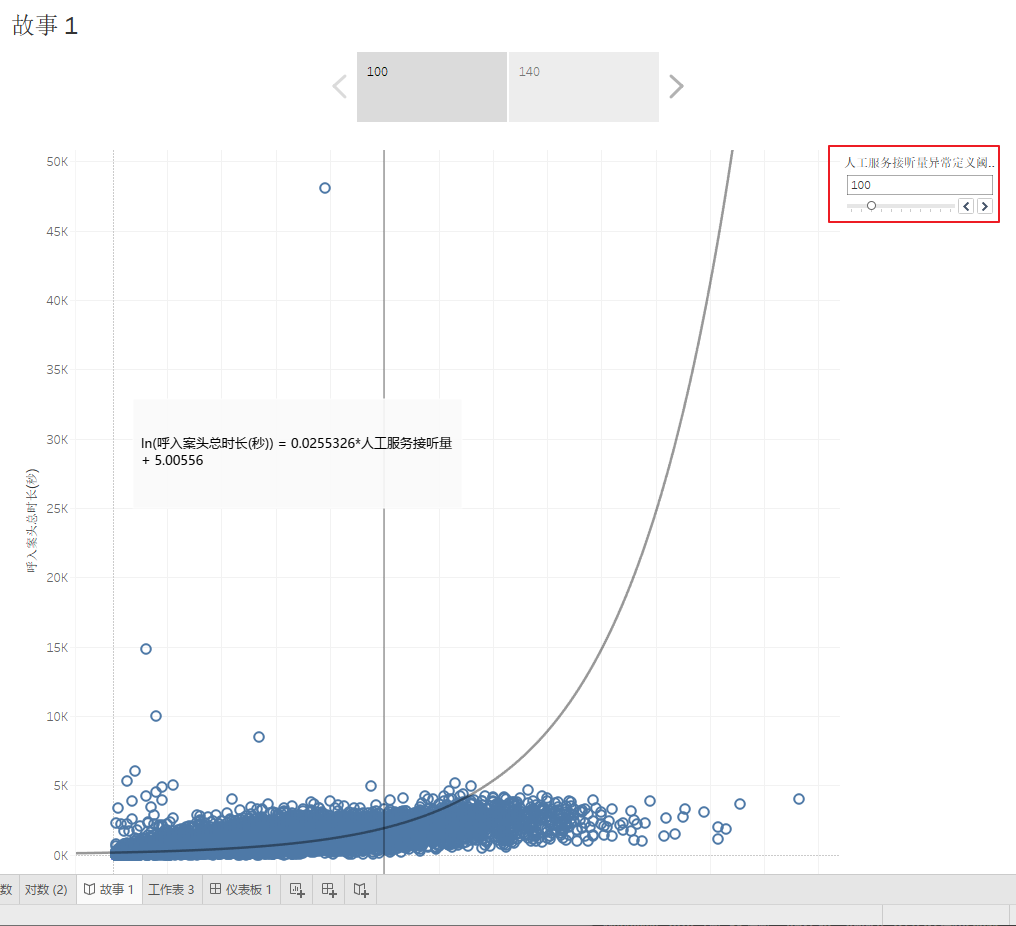Screen dimensions: 1016x926
Task: Decrease parameter with left stepper arrow
Action: coord(966,206)
